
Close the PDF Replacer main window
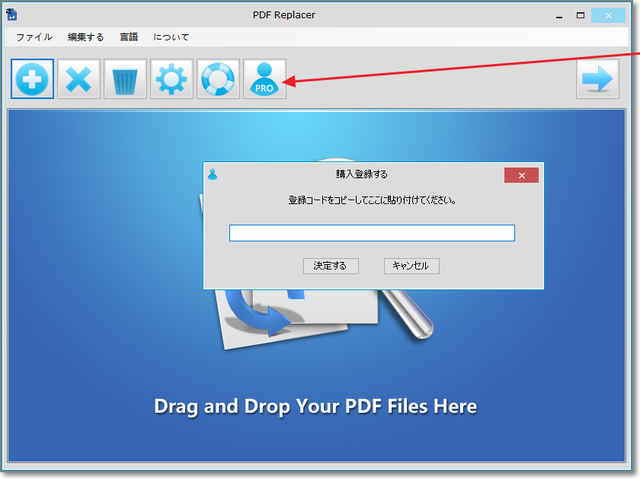pos(611,16)
